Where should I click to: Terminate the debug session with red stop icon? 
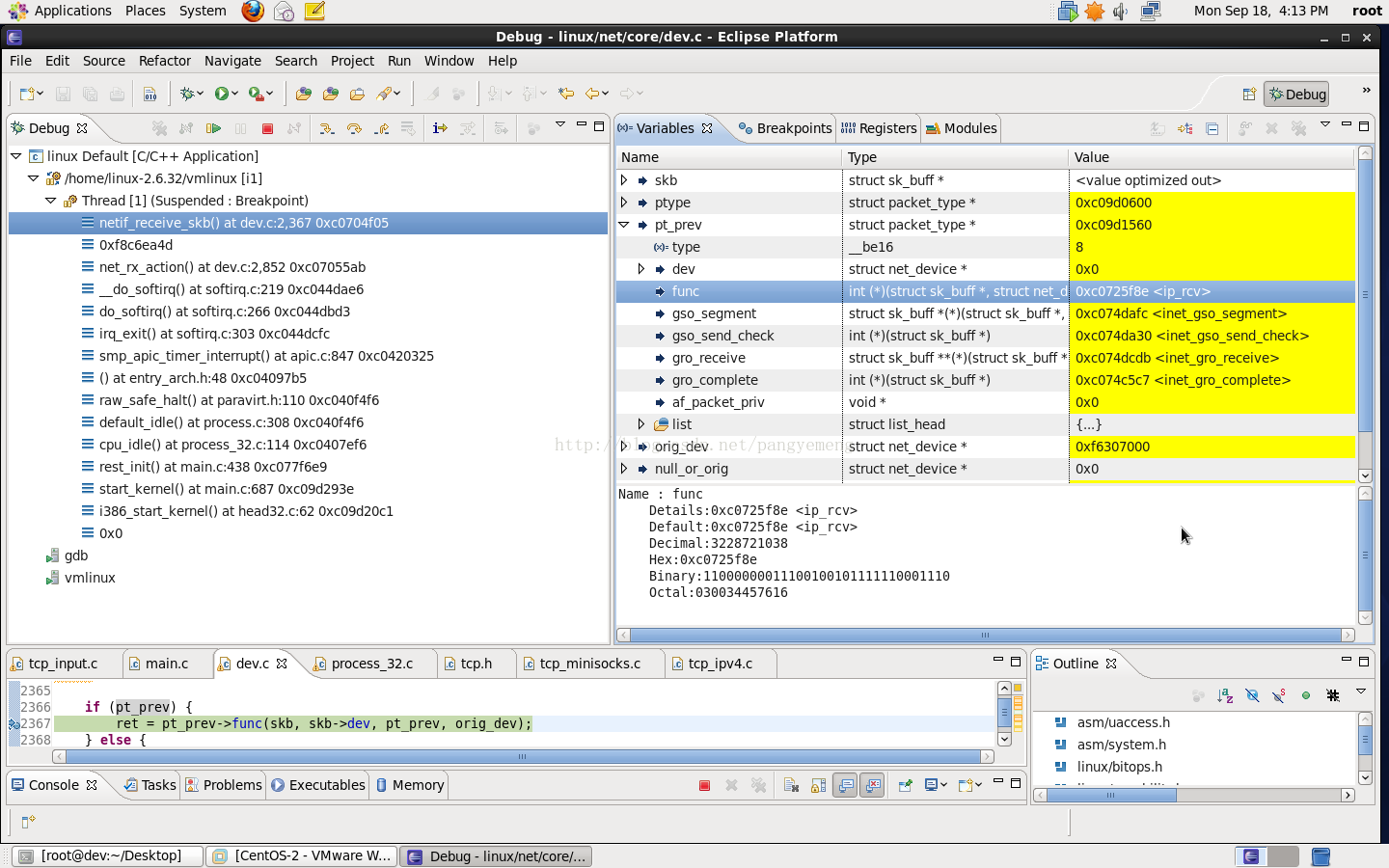click(x=268, y=128)
